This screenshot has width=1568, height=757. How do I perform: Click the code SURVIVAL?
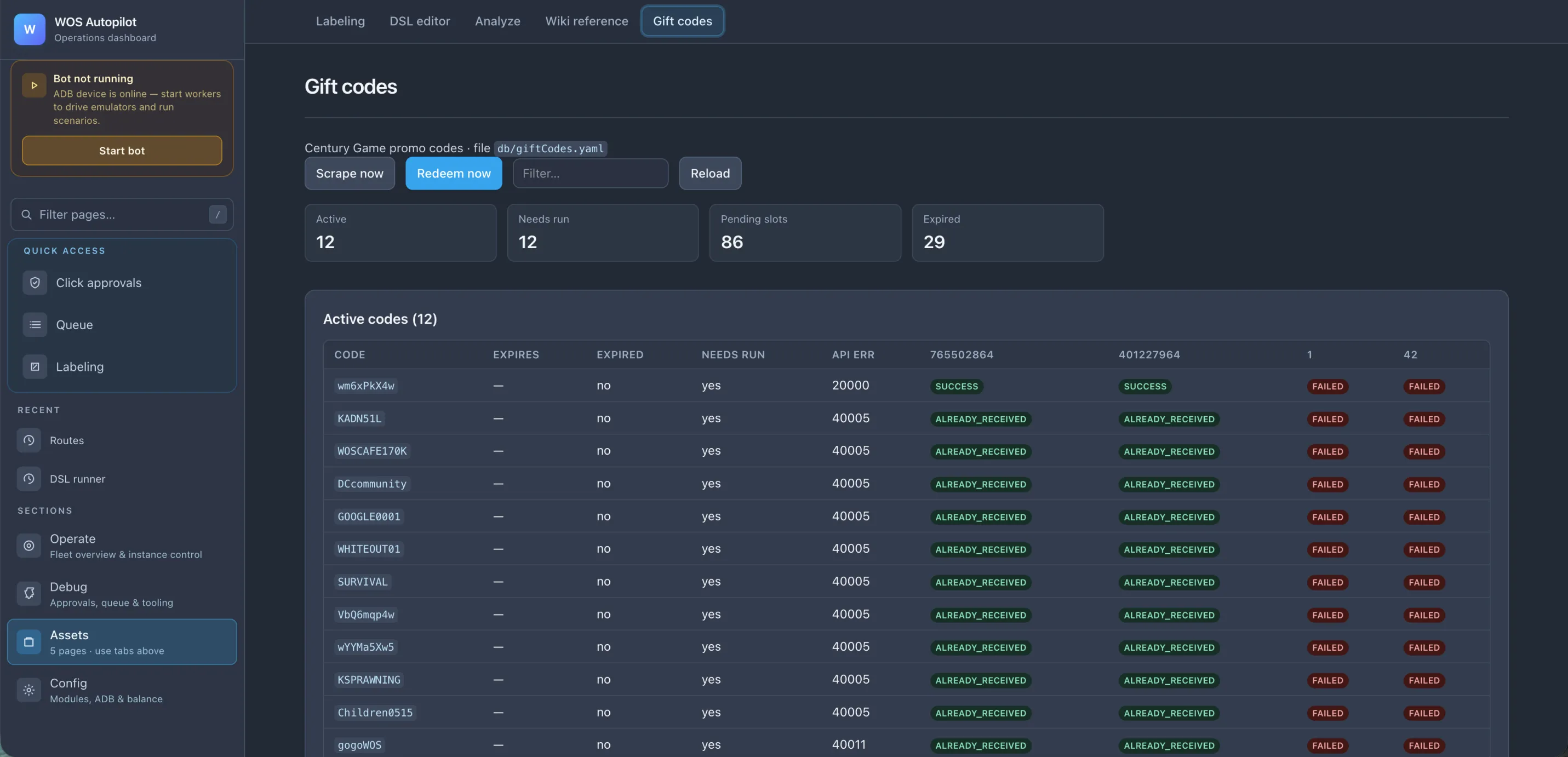[x=362, y=581]
